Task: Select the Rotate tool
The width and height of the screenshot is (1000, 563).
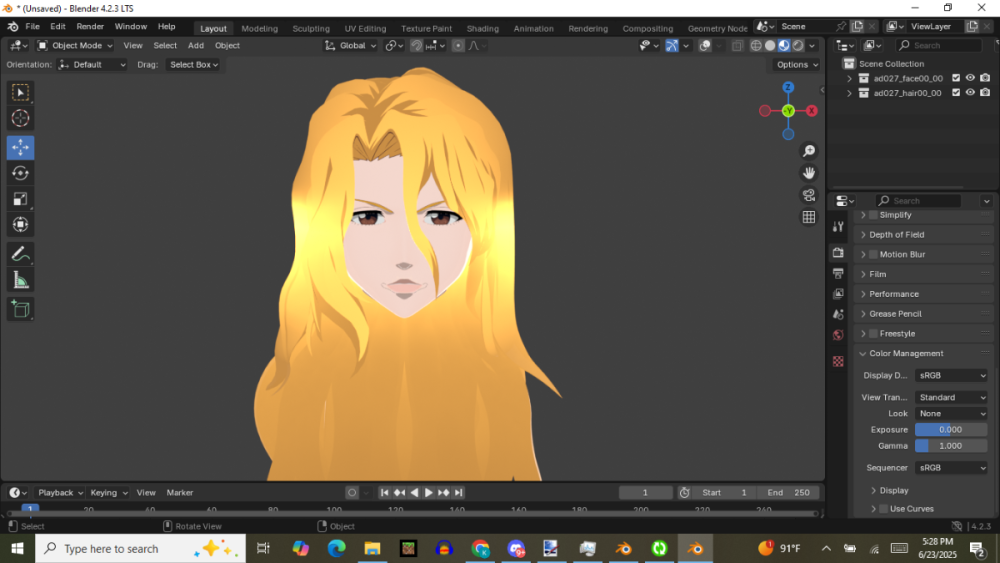Action: [20, 173]
